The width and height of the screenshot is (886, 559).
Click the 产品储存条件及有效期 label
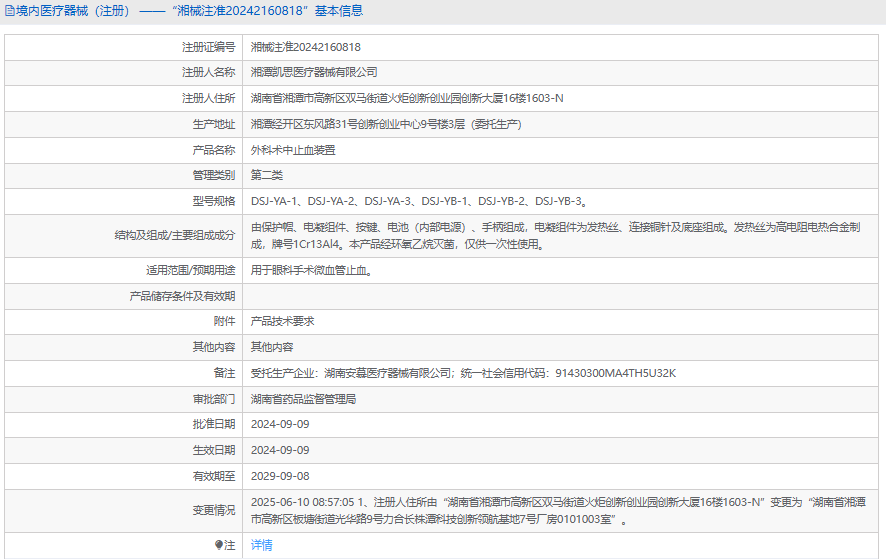[182, 296]
